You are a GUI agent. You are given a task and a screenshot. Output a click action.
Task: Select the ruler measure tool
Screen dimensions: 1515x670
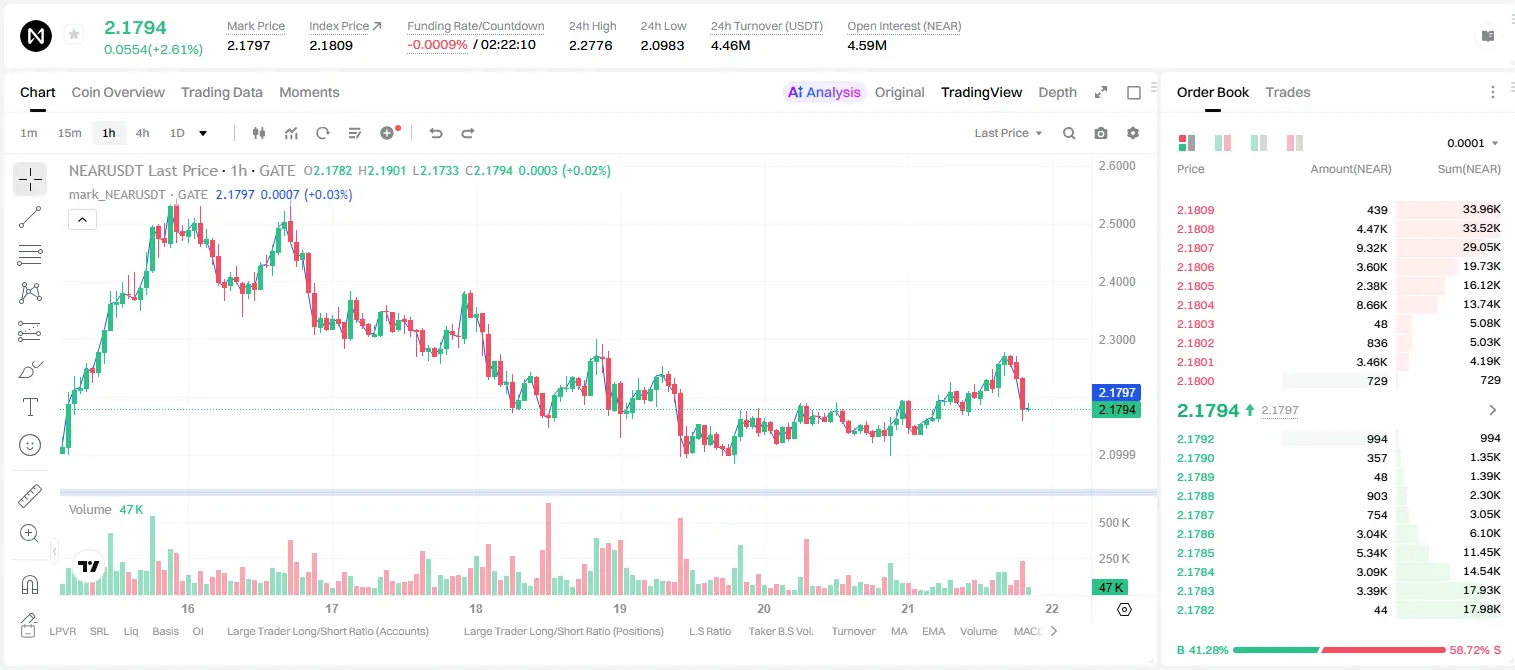30,496
